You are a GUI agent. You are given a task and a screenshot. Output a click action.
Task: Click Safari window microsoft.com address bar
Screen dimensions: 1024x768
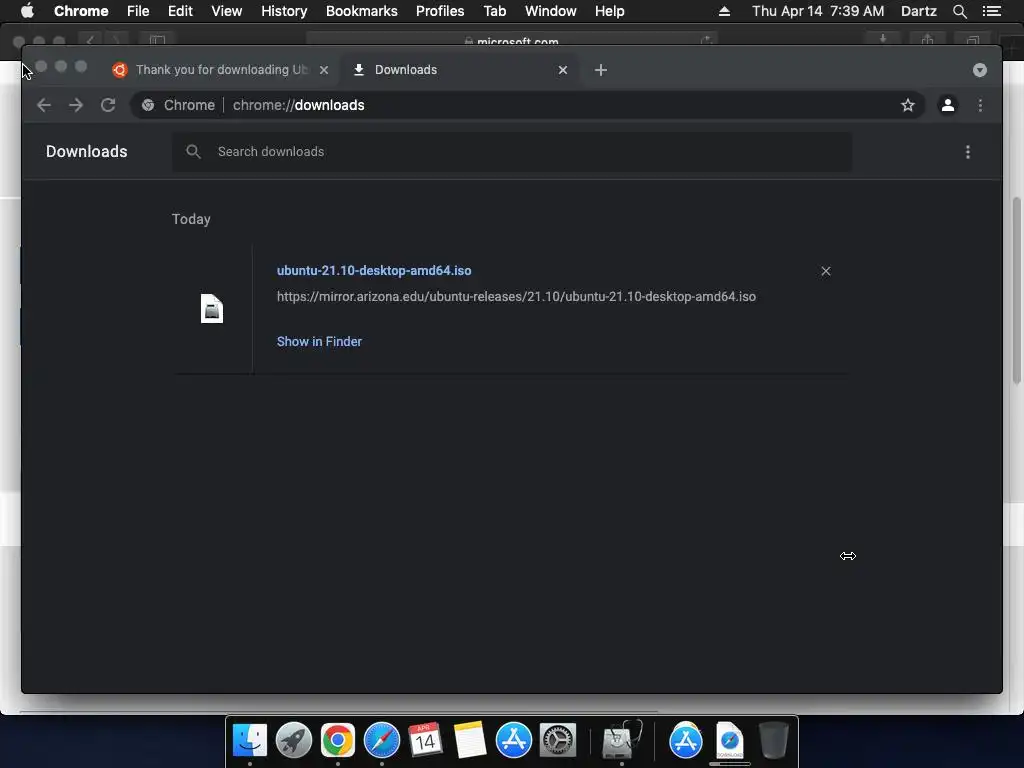click(511, 40)
